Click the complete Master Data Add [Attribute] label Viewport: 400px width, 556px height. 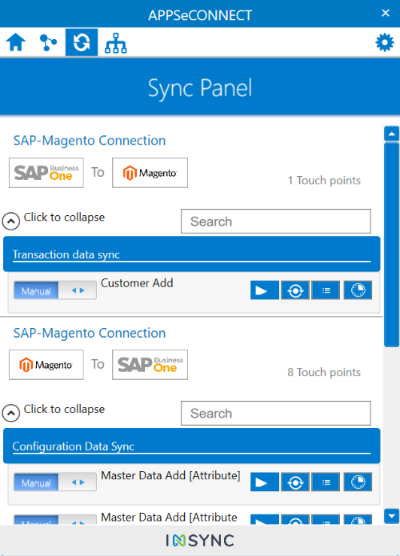point(171,476)
